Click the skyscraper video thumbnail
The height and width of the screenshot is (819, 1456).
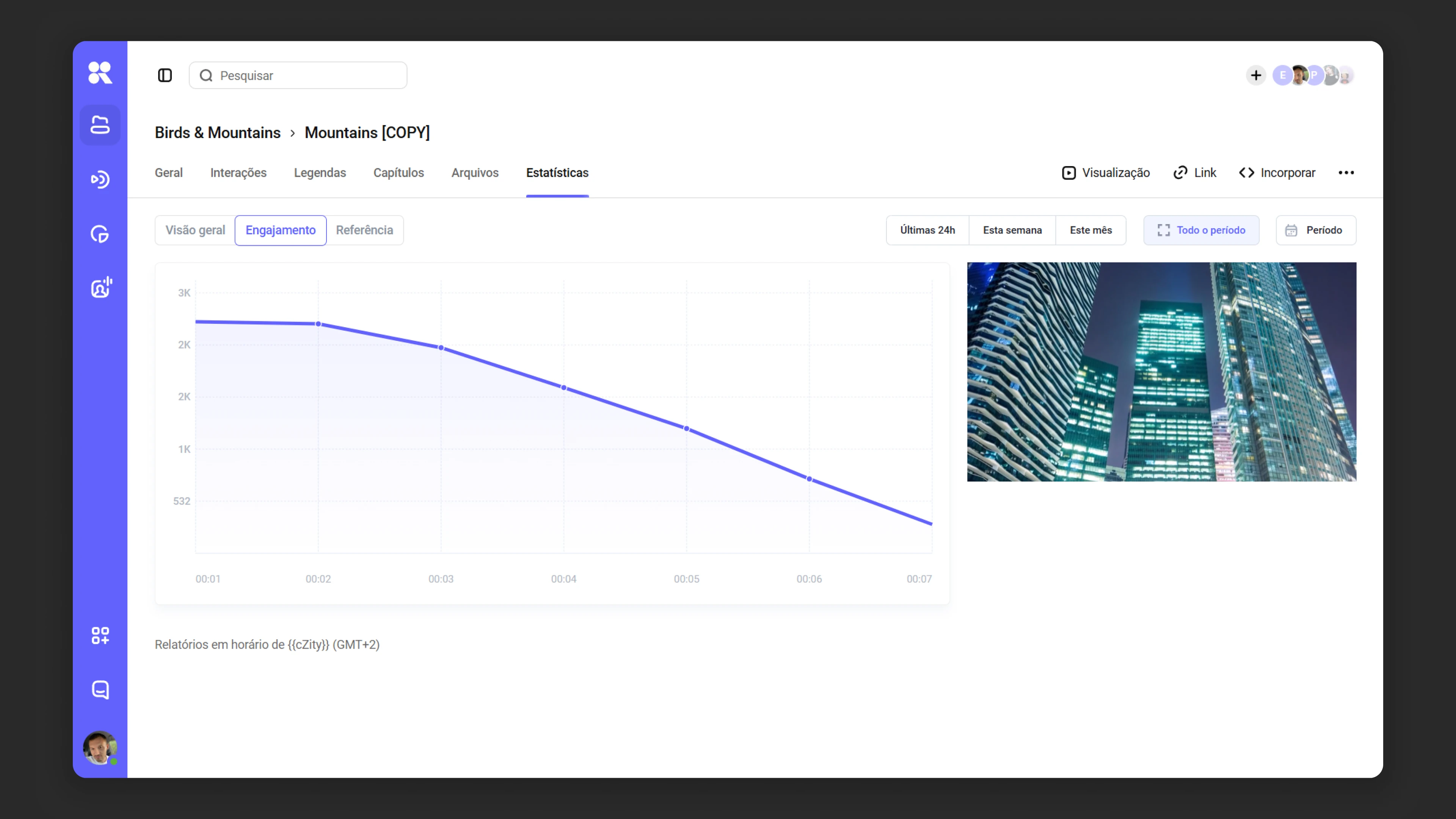point(1161,372)
